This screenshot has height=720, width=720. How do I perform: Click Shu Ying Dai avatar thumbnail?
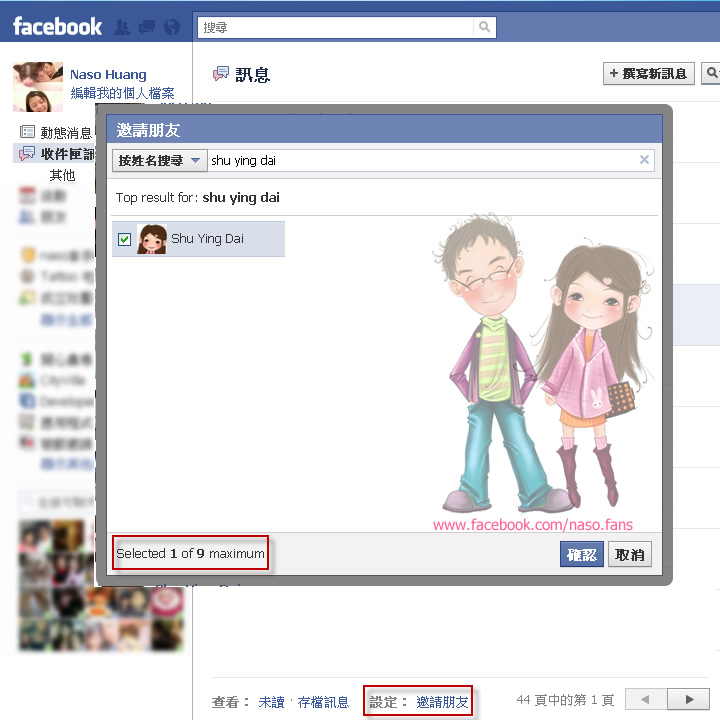tap(152, 239)
